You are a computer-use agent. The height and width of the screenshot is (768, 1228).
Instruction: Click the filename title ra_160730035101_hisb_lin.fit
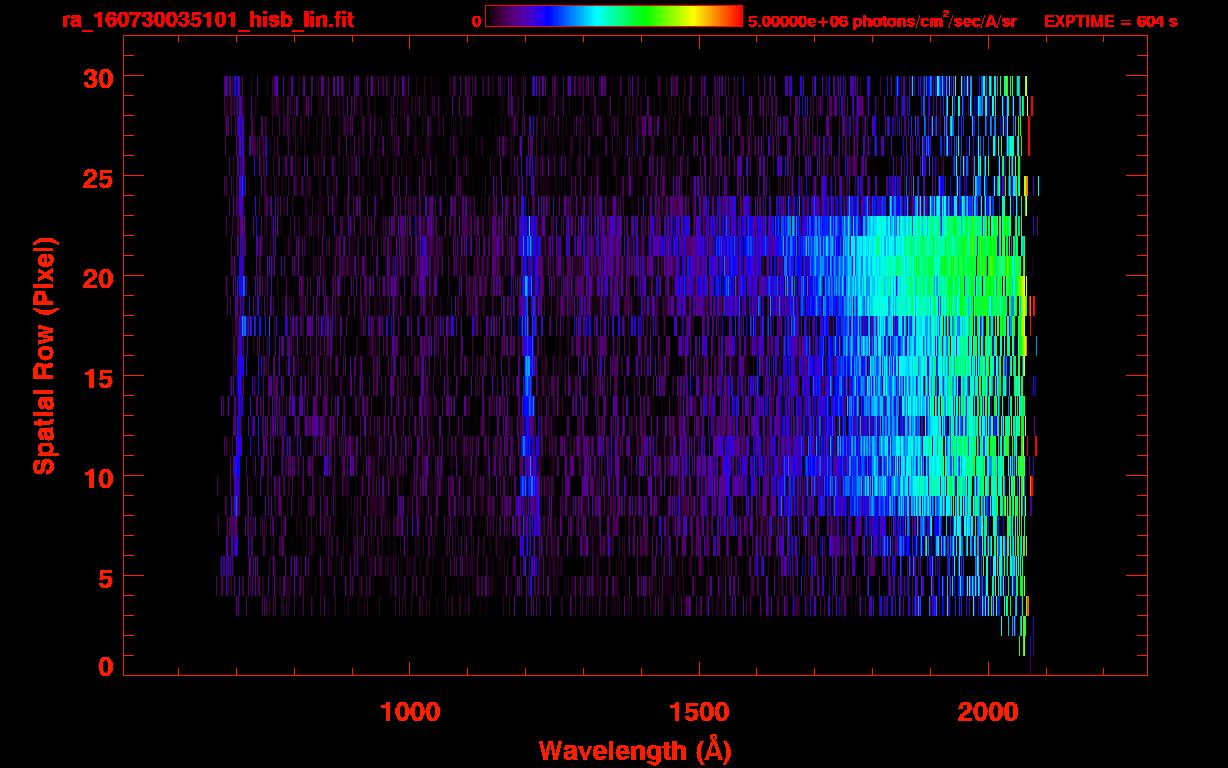coord(207,20)
